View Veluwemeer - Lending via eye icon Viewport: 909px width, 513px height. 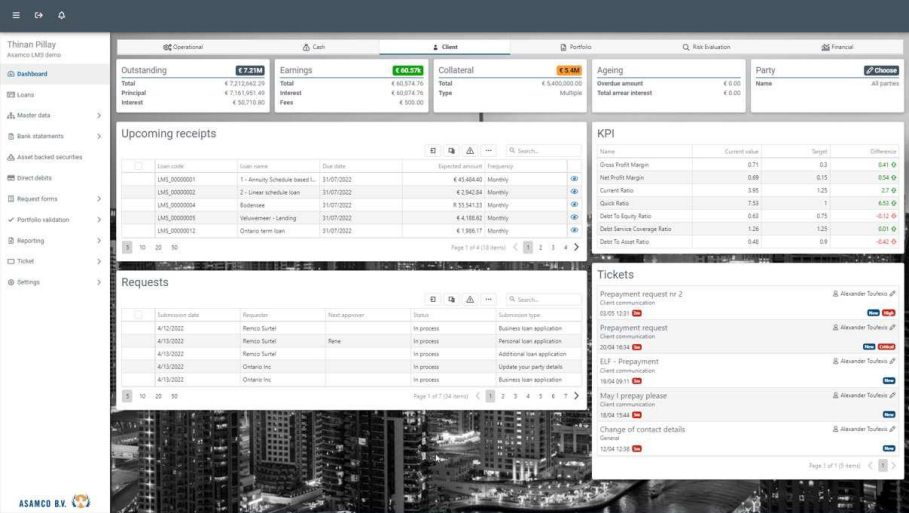coord(574,218)
